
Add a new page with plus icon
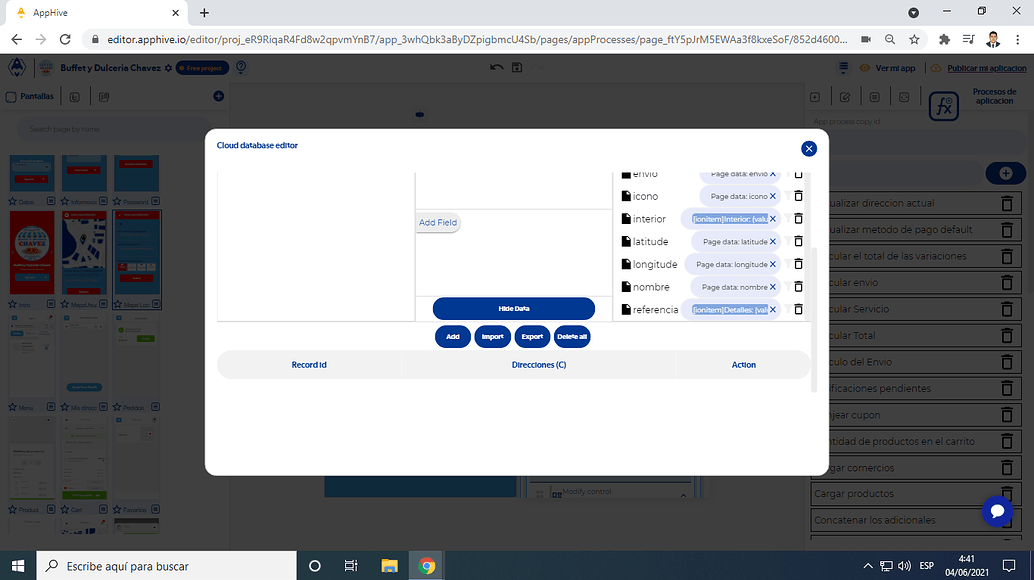coord(219,96)
